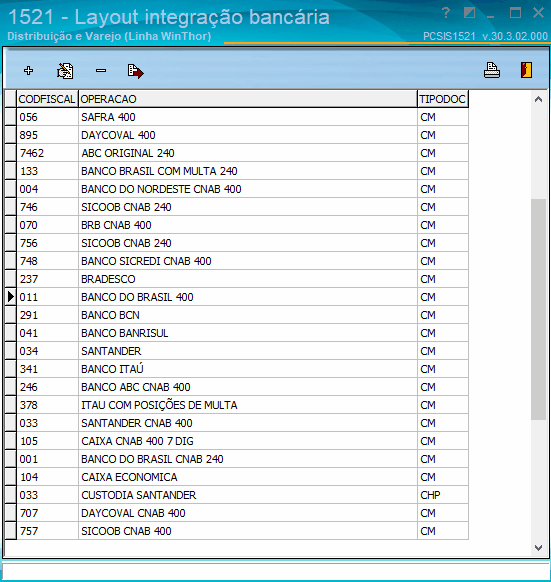Image resolution: width=551 pixels, height=582 pixels.
Task: Select DAYCOVAL CNAB 400 row
Action: 237,513
